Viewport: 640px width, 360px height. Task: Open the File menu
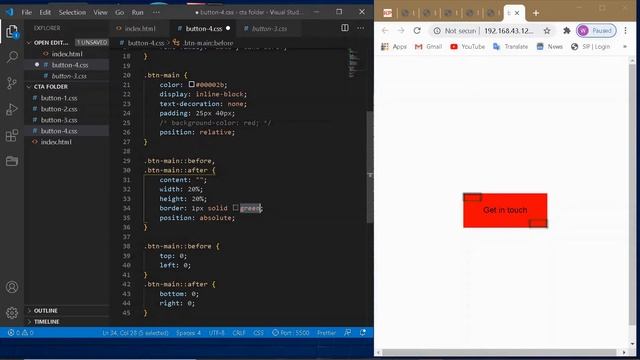[27, 12]
